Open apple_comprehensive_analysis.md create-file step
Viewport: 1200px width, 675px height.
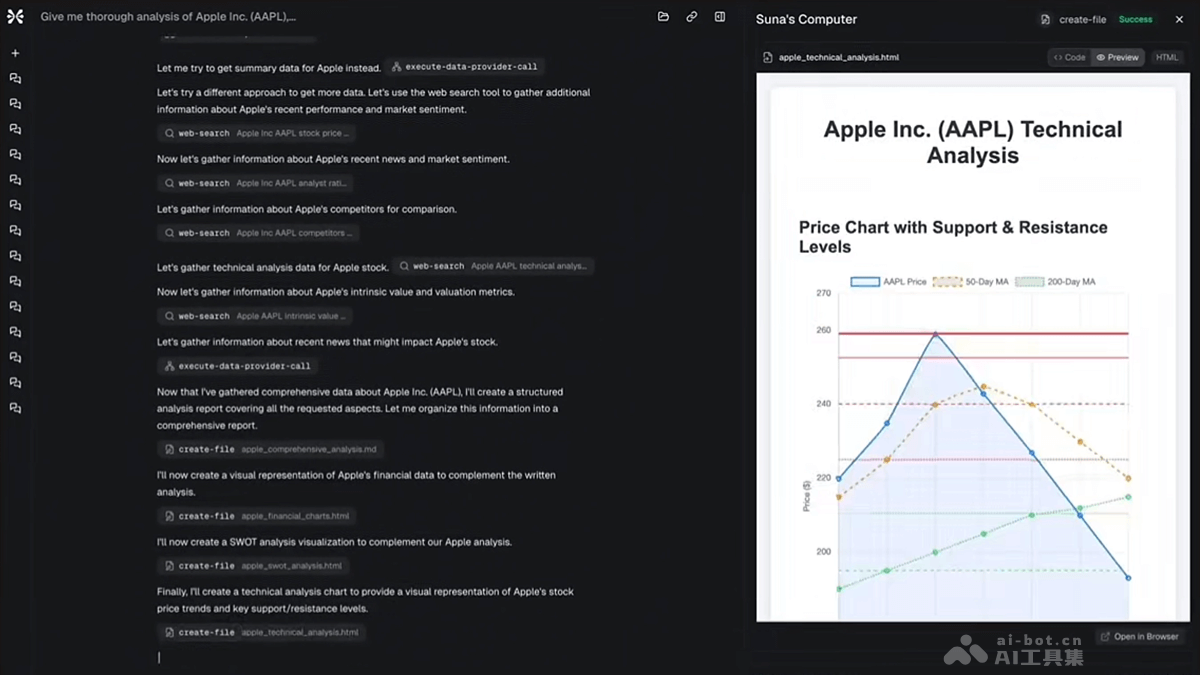(x=270, y=450)
